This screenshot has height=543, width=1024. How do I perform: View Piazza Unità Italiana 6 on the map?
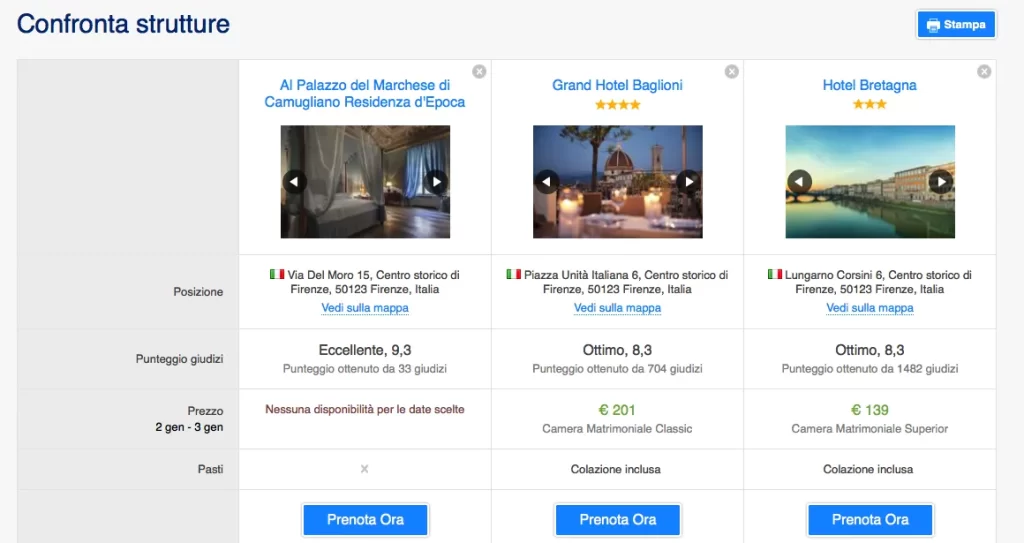(x=617, y=308)
